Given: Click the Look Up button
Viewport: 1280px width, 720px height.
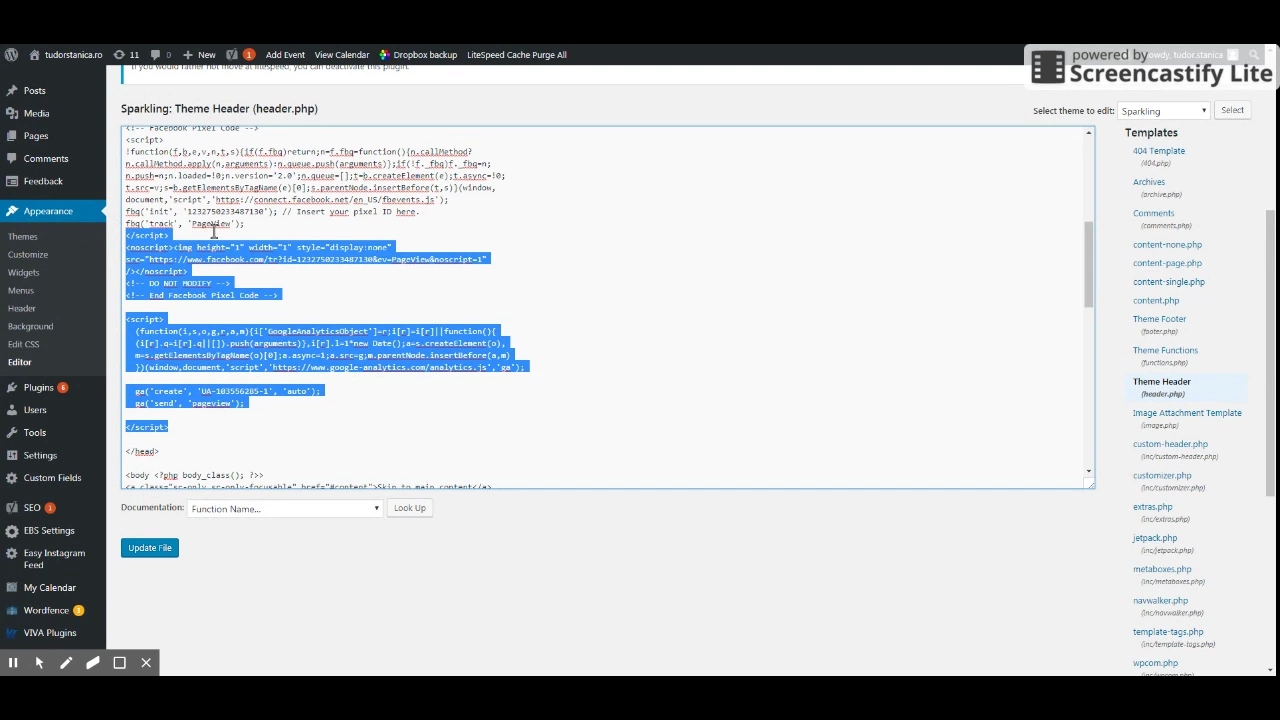Looking at the screenshot, I should (x=410, y=508).
